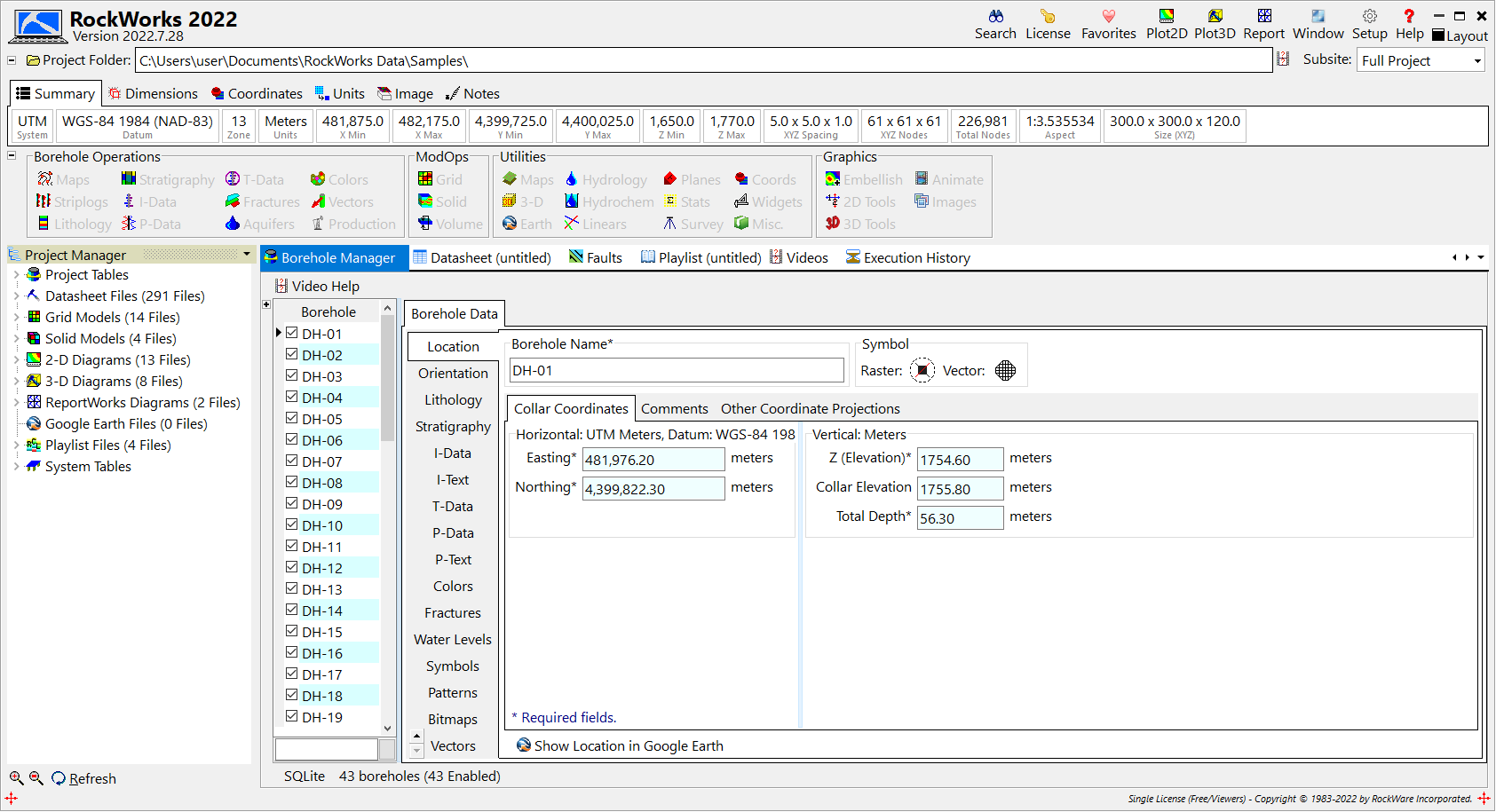
Task: Launch Plot3D from top toolbar
Action: (x=1215, y=25)
